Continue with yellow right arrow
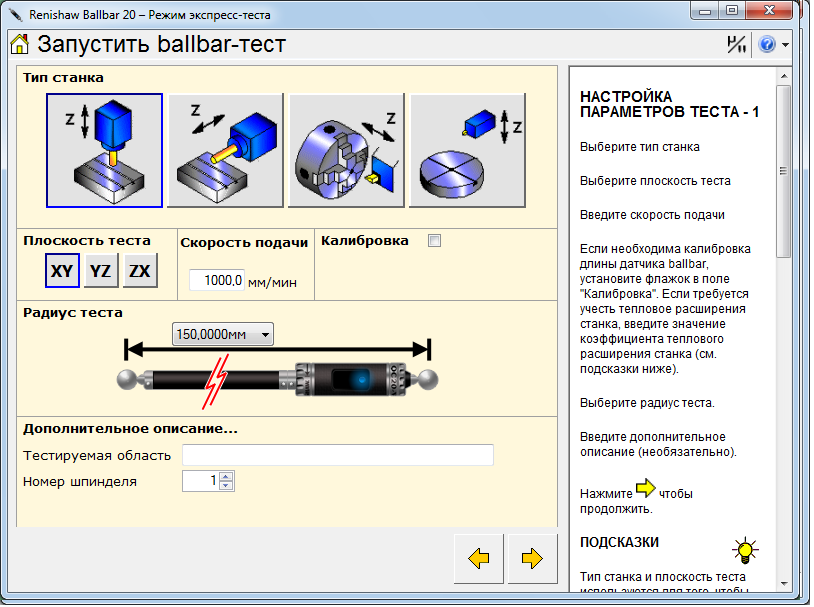 pos(532,559)
